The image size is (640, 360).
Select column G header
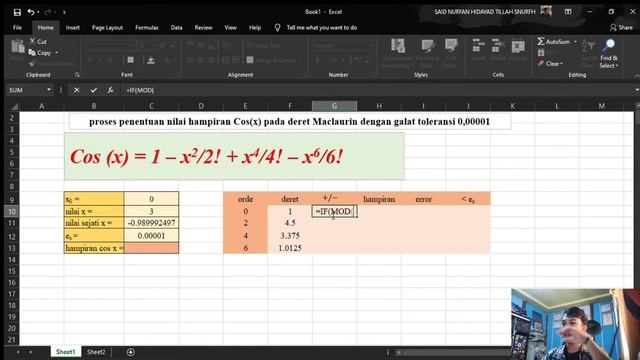(x=334, y=106)
